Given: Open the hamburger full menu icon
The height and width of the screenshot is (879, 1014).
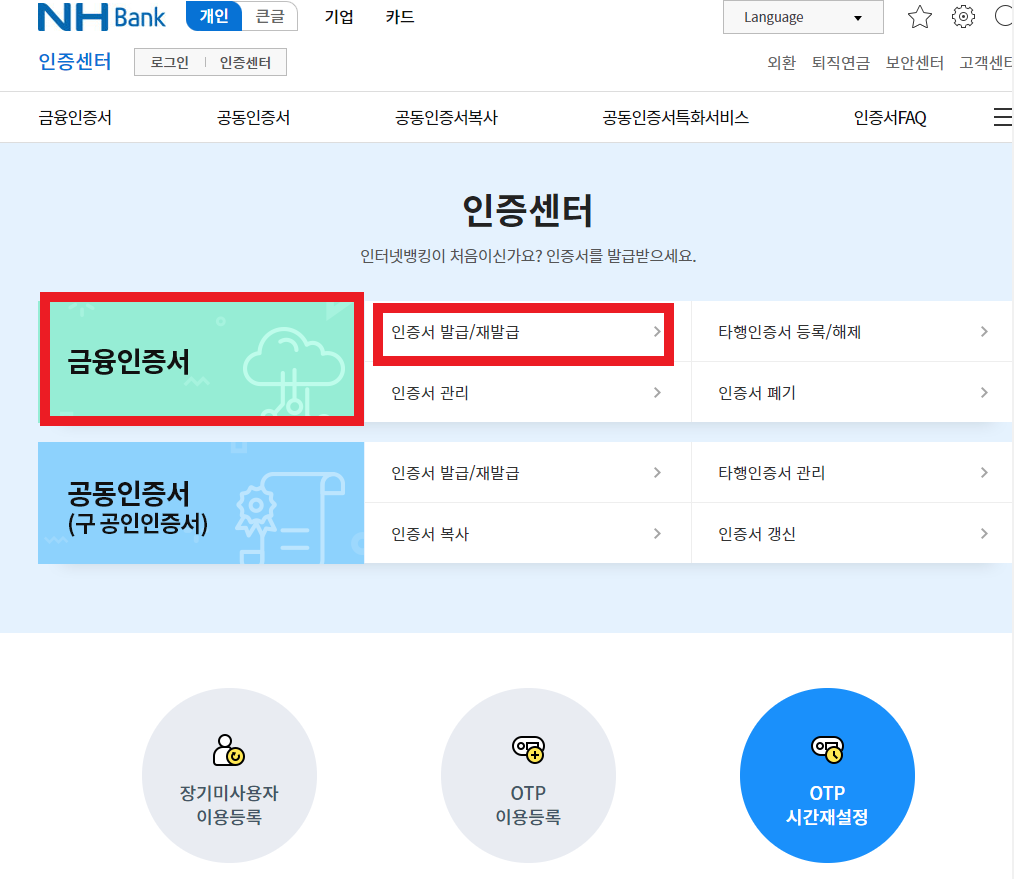Looking at the screenshot, I should tap(1002, 117).
